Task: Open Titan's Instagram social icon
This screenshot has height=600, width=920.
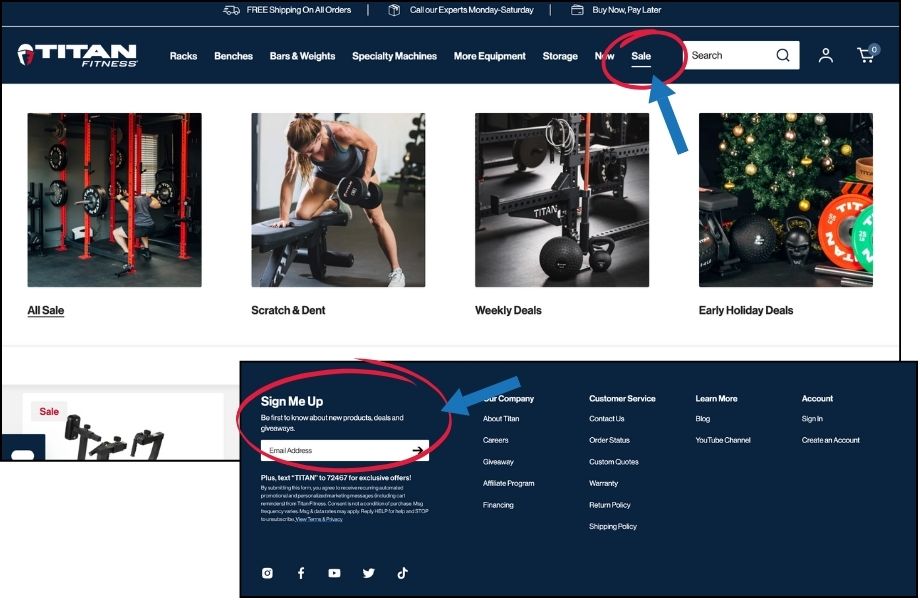Action: coord(267,572)
